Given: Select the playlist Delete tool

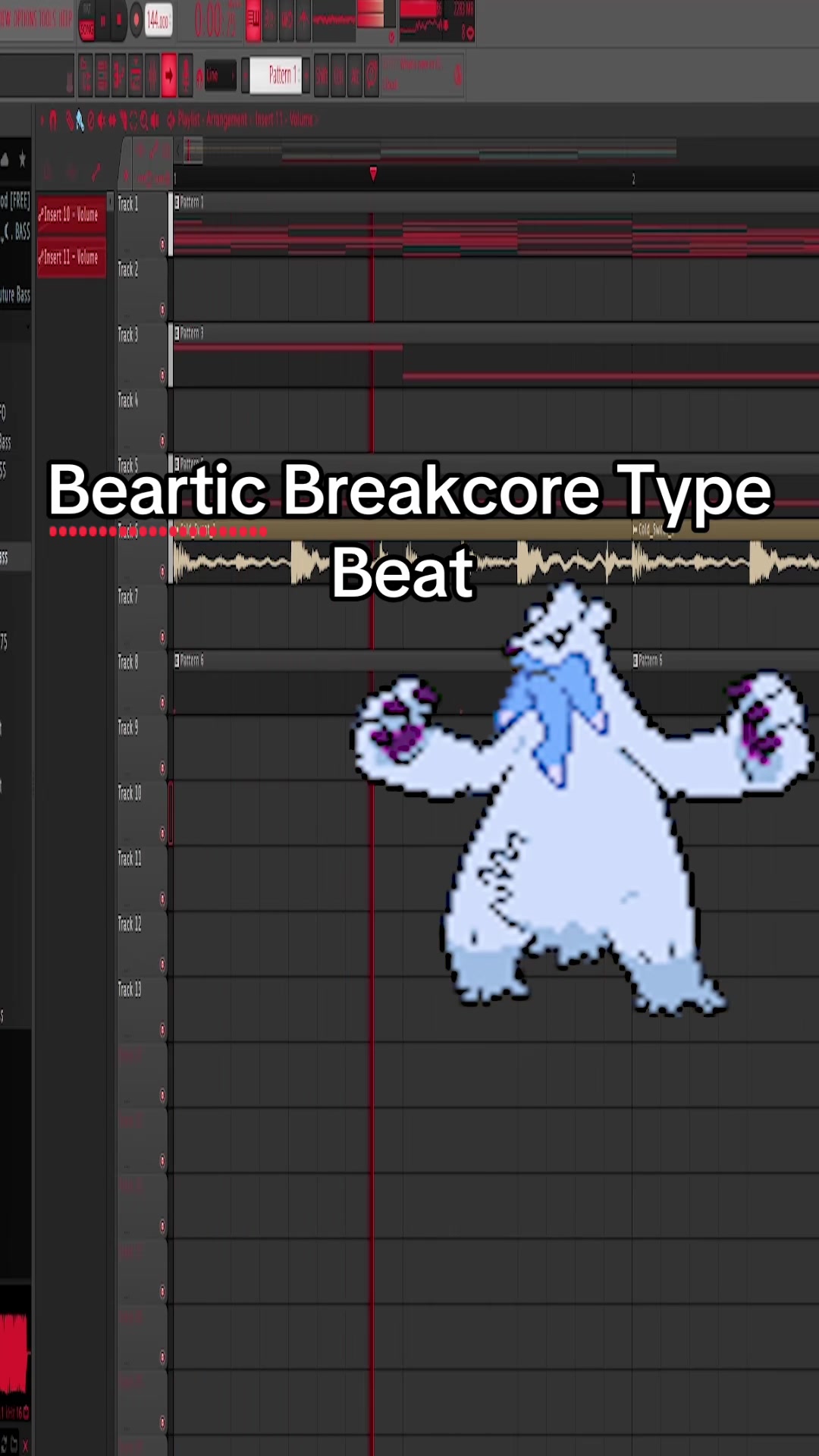Looking at the screenshot, I should click(x=91, y=121).
